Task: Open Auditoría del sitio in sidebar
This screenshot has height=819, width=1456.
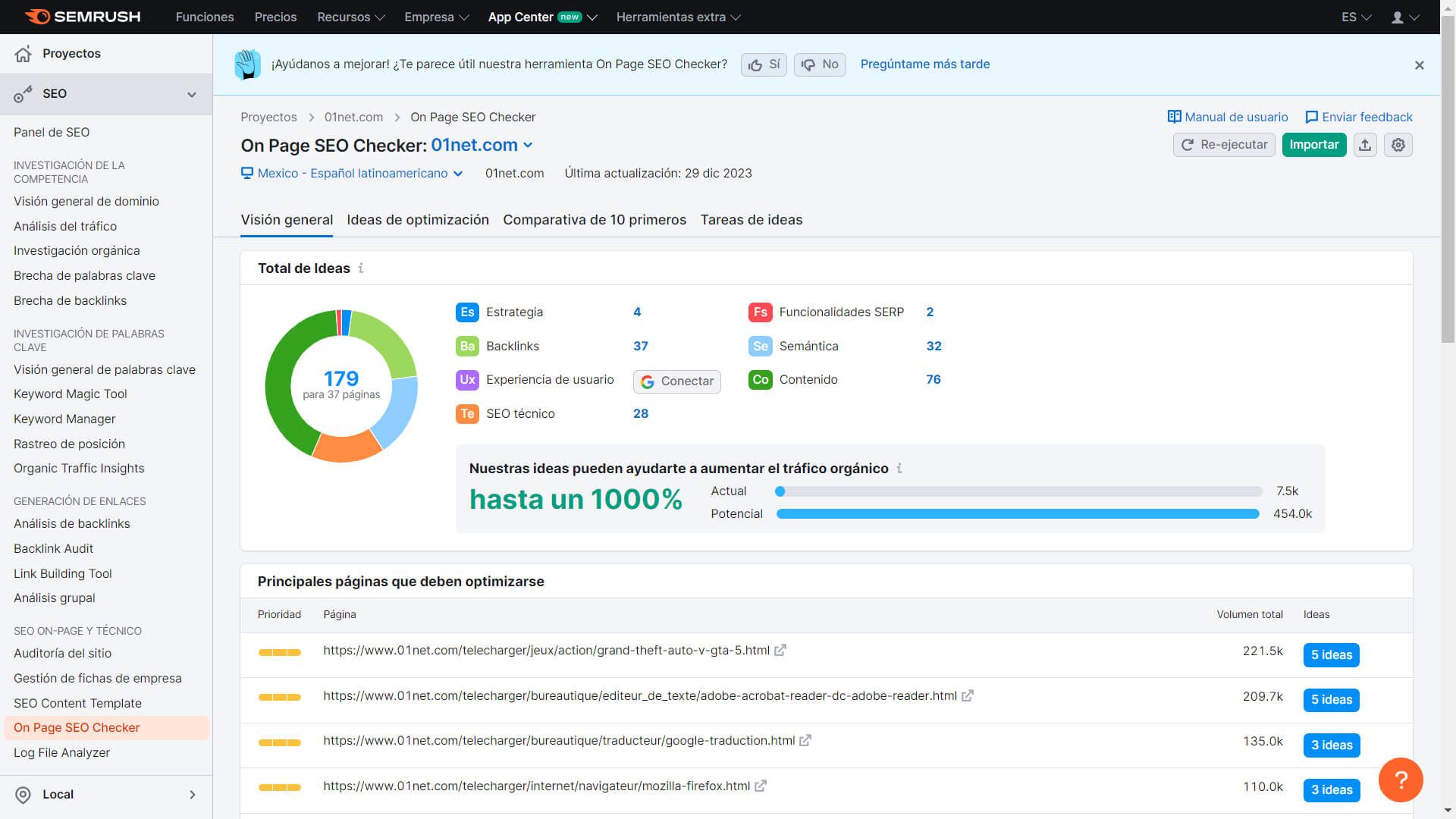Action: [x=62, y=654]
